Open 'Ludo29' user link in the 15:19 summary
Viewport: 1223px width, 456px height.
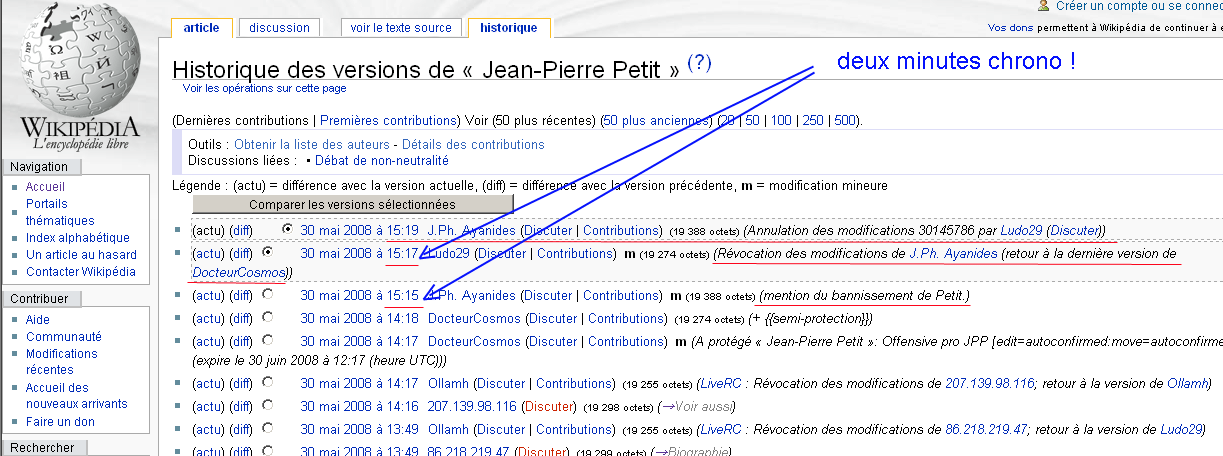tap(1021, 230)
